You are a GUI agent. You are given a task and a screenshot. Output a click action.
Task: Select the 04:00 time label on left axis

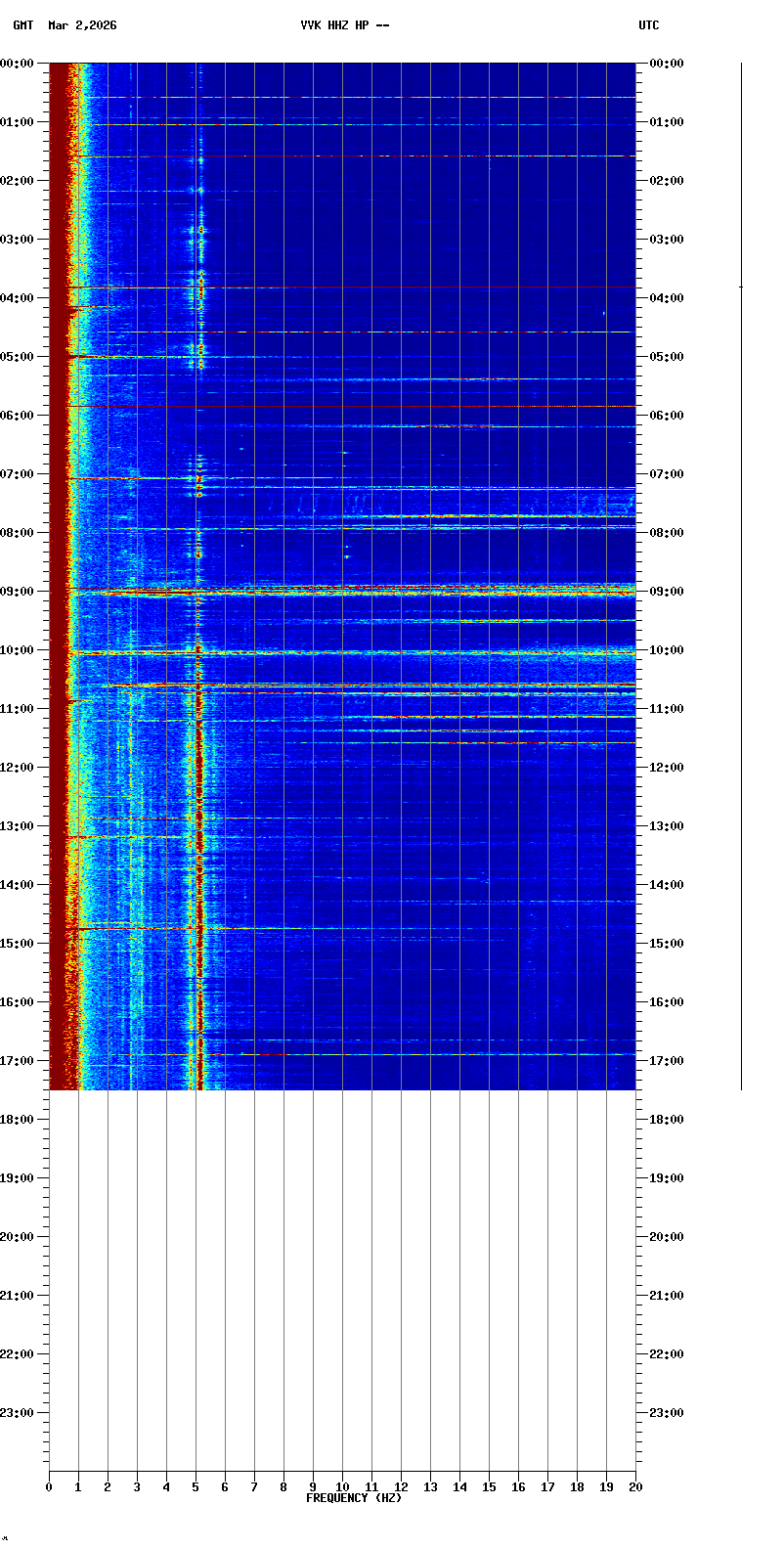18,298
